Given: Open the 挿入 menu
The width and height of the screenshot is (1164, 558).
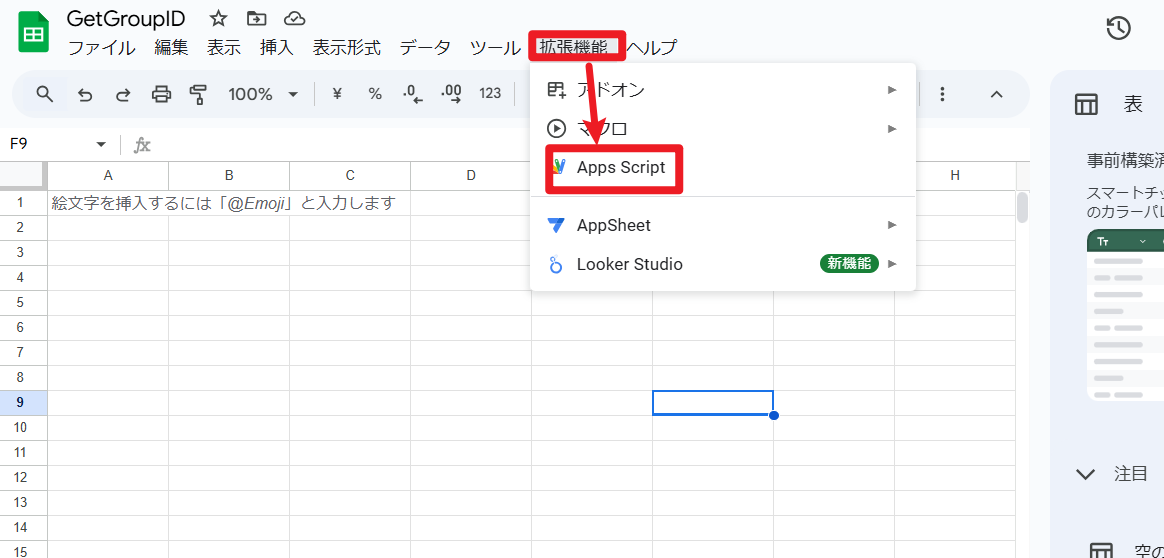Looking at the screenshot, I should [276, 48].
